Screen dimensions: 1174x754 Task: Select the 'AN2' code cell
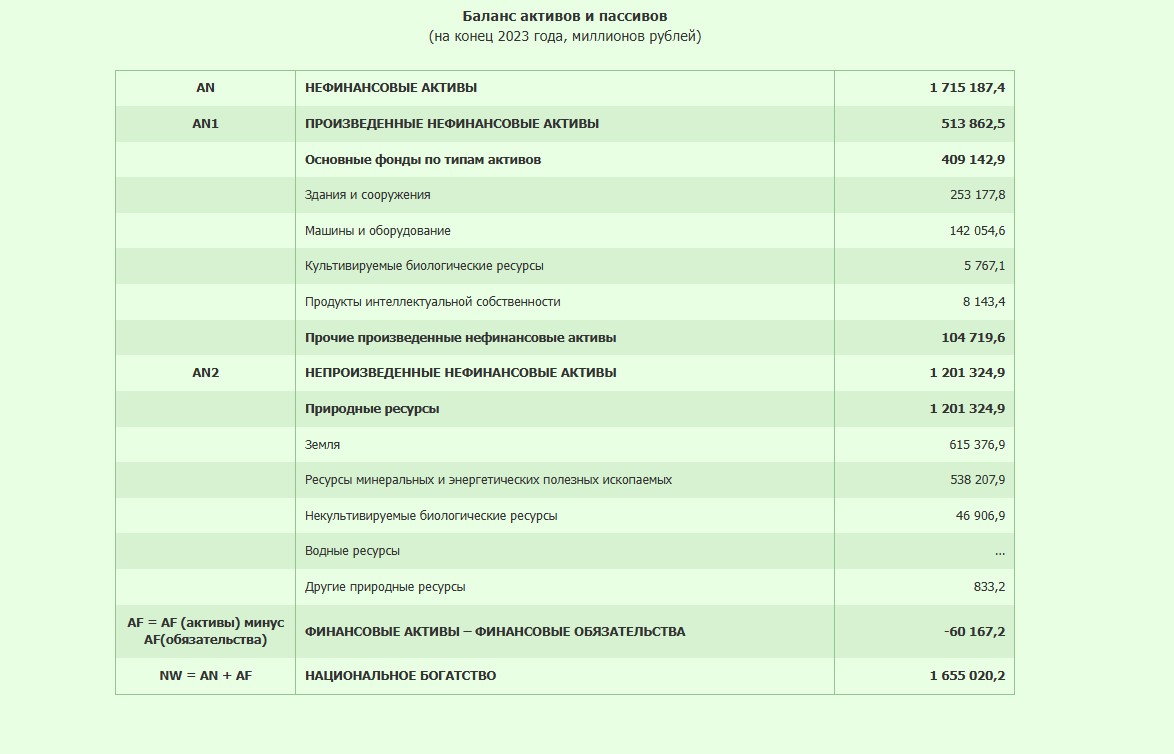pyautogui.click(x=205, y=373)
